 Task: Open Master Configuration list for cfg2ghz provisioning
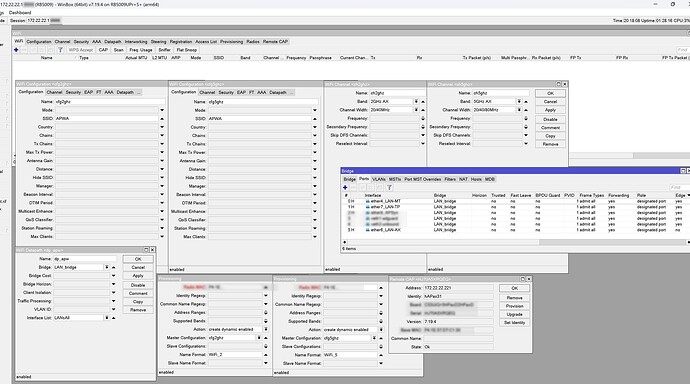[x=259, y=338]
